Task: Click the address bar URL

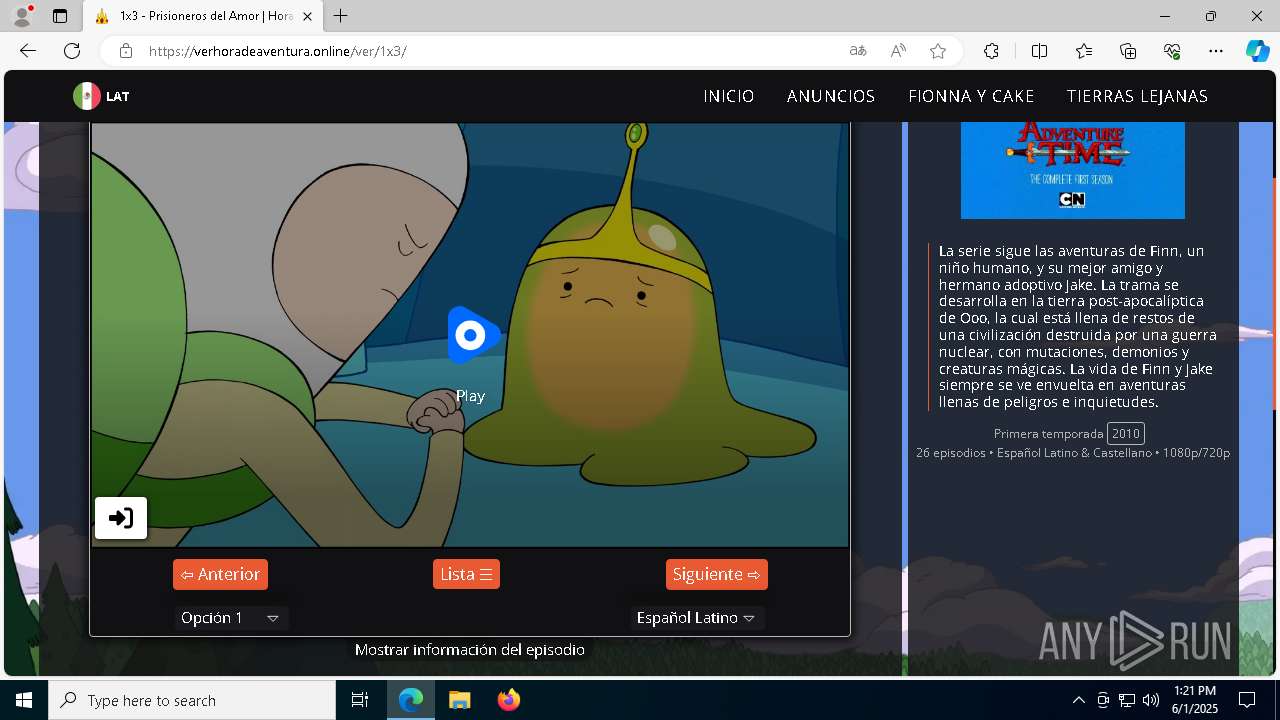Action: click(x=278, y=51)
